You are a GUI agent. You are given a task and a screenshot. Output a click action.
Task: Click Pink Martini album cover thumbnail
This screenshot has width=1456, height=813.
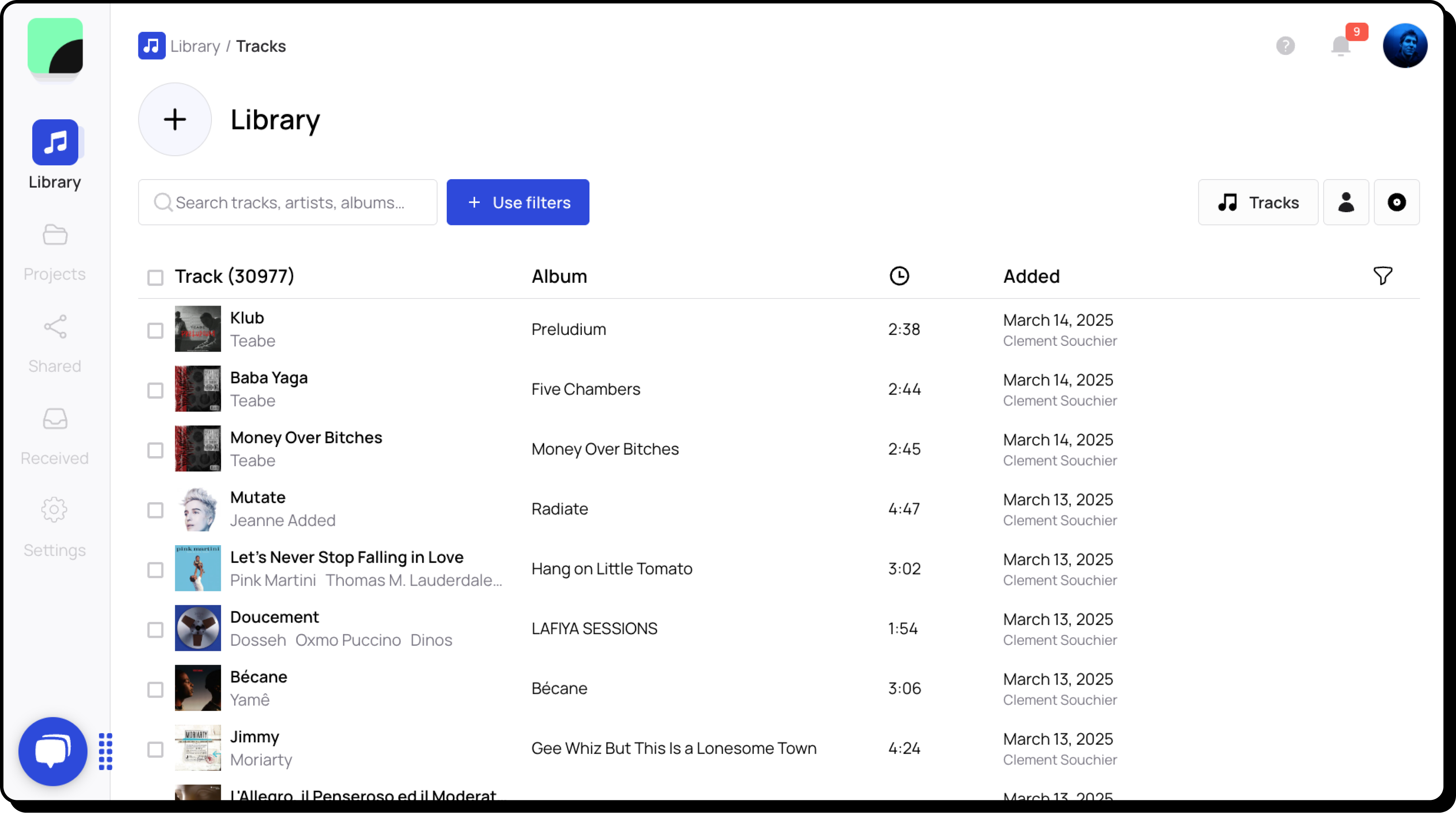[198, 568]
